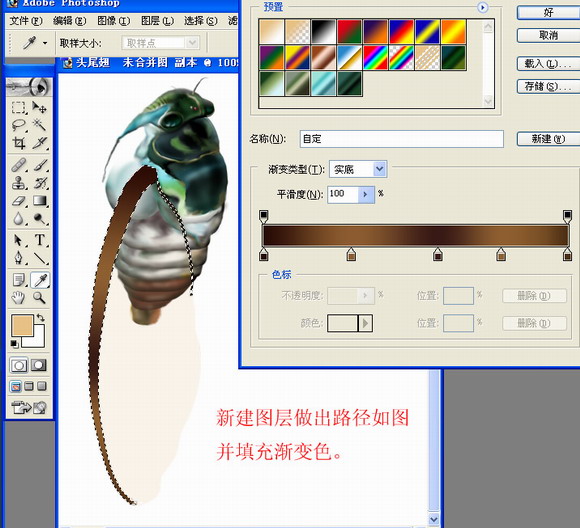Select the Hand tool
Viewport: 580px width, 528px height.
18,297
